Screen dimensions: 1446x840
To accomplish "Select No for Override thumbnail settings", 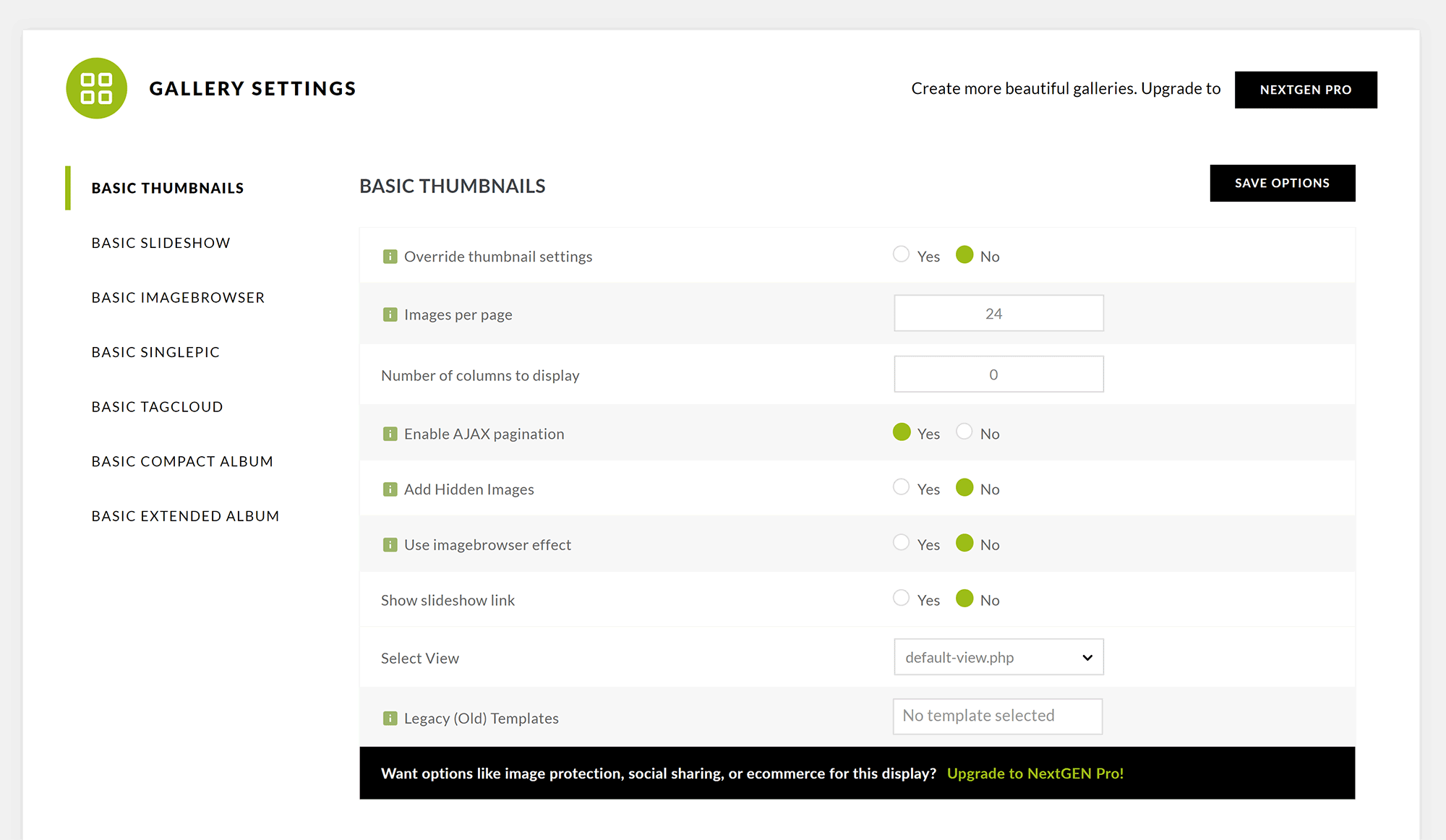I will pyautogui.click(x=964, y=254).
